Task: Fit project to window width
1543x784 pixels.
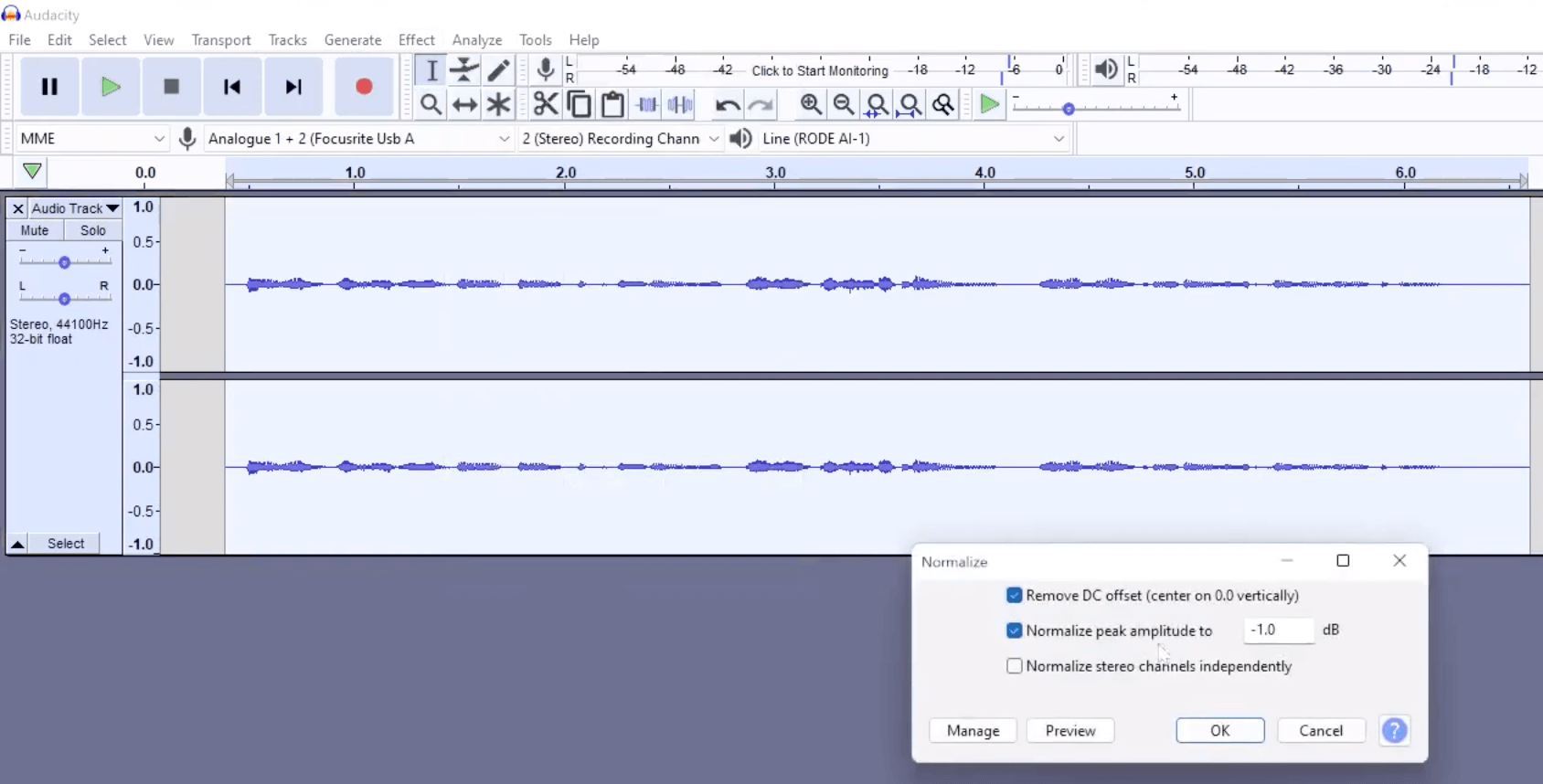Action: coord(910,105)
